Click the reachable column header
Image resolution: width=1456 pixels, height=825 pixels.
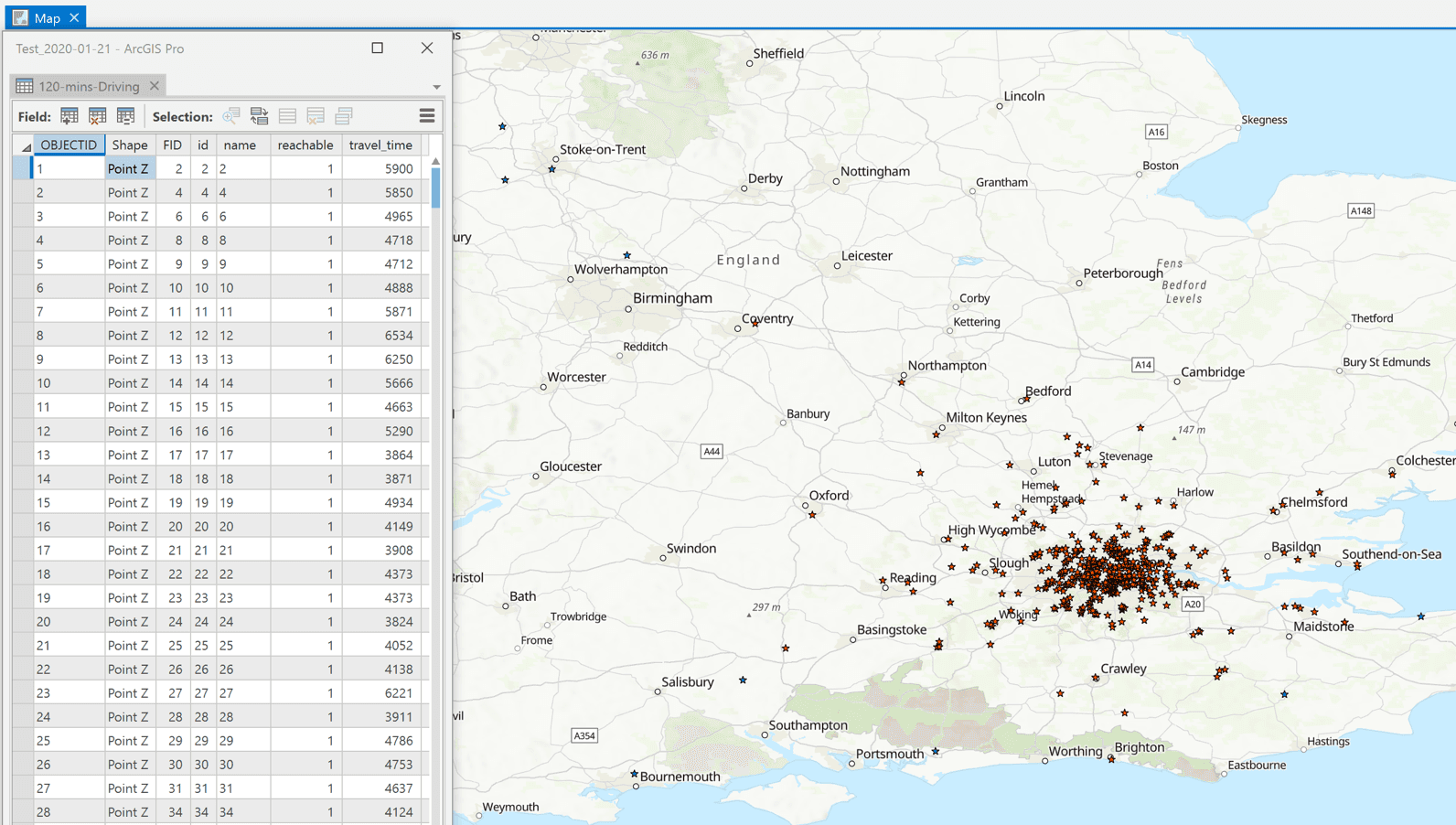[x=305, y=145]
